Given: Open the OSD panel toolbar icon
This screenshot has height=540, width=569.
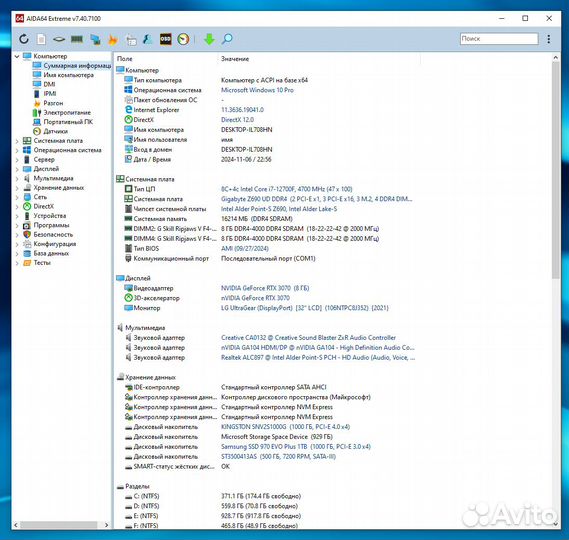Looking at the screenshot, I should pos(165,39).
